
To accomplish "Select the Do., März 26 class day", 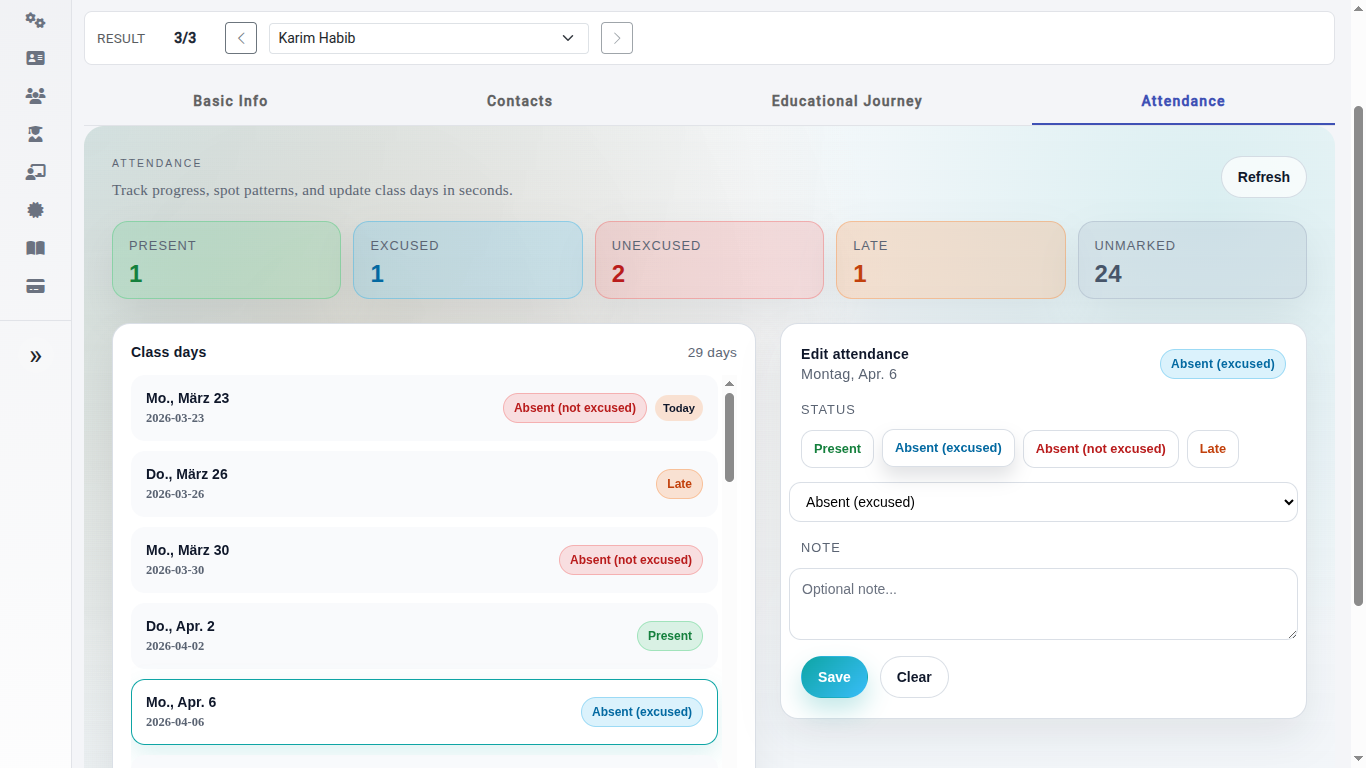I will click(424, 484).
